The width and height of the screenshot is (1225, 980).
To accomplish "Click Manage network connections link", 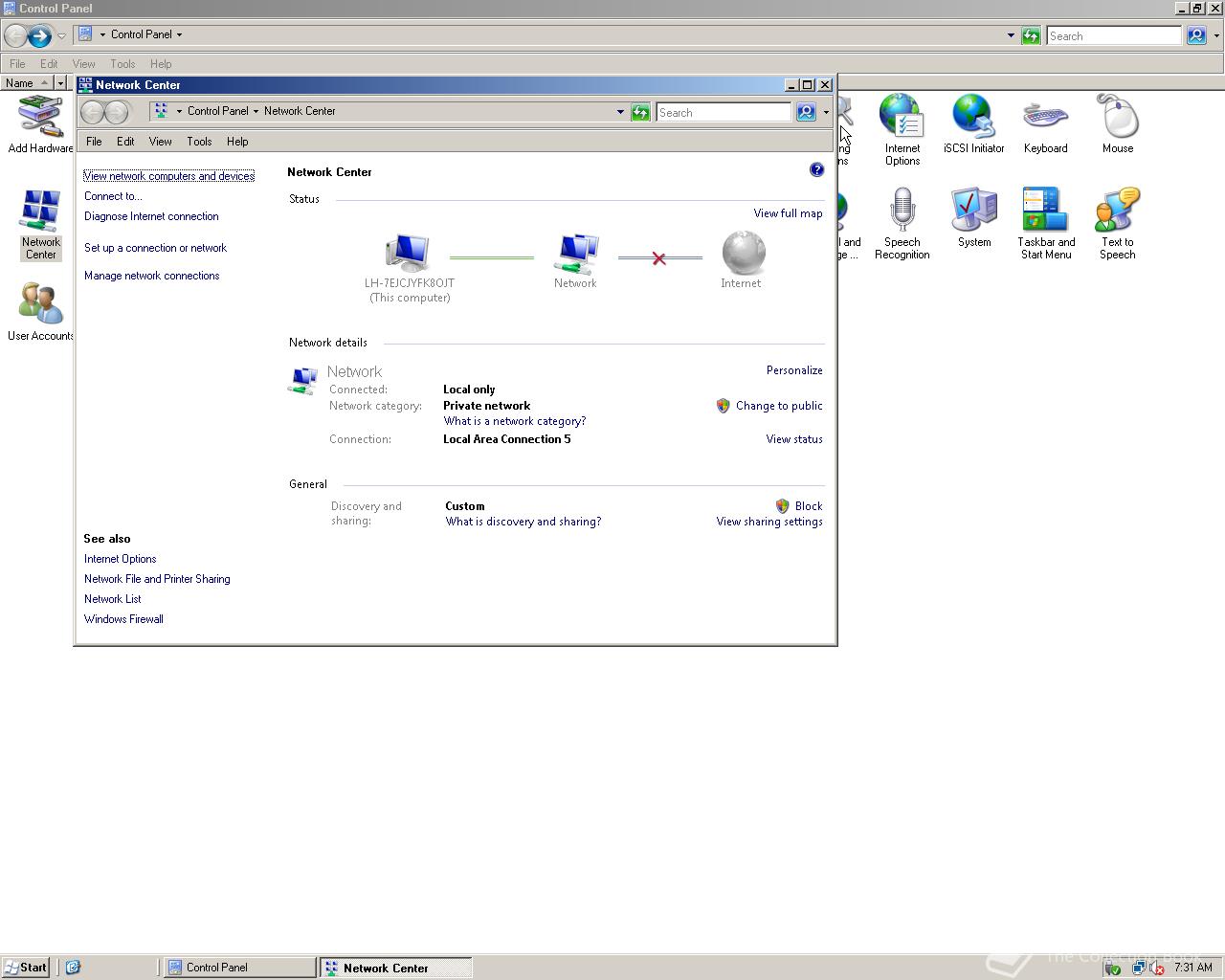I will coord(151,276).
